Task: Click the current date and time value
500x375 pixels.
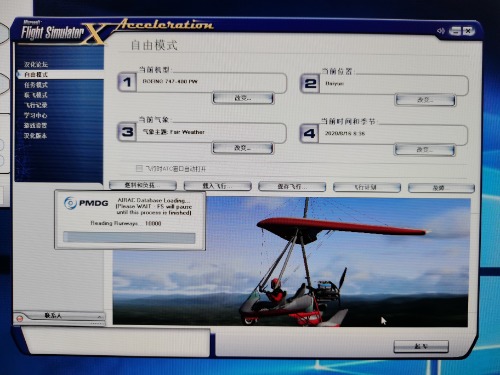Action: tap(345, 133)
